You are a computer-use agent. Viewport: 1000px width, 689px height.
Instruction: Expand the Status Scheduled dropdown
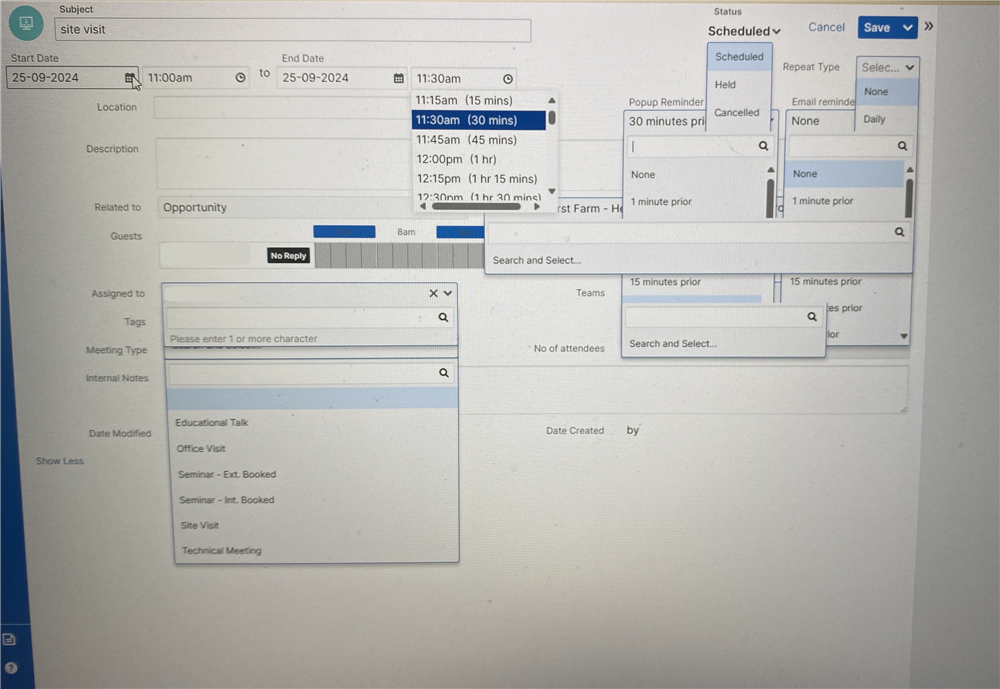pos(744,31)
